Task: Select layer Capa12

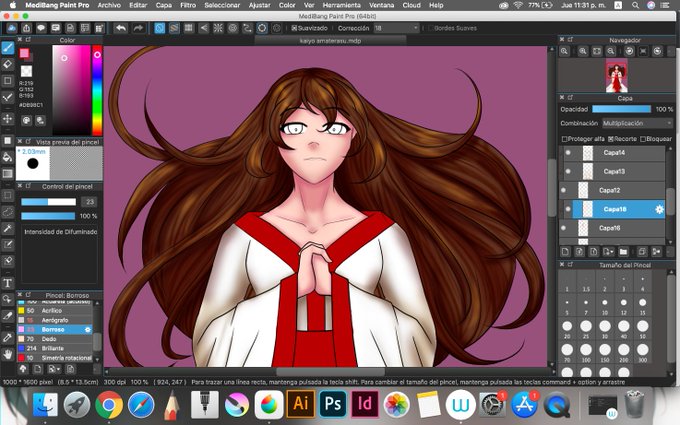Action: pyautogui.click(x=614, y=190)
